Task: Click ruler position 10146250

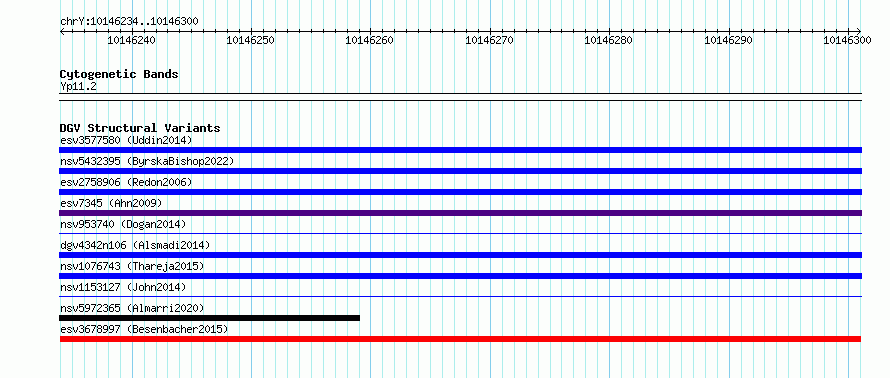Action: pyautogui.click(x=250, y=40)
